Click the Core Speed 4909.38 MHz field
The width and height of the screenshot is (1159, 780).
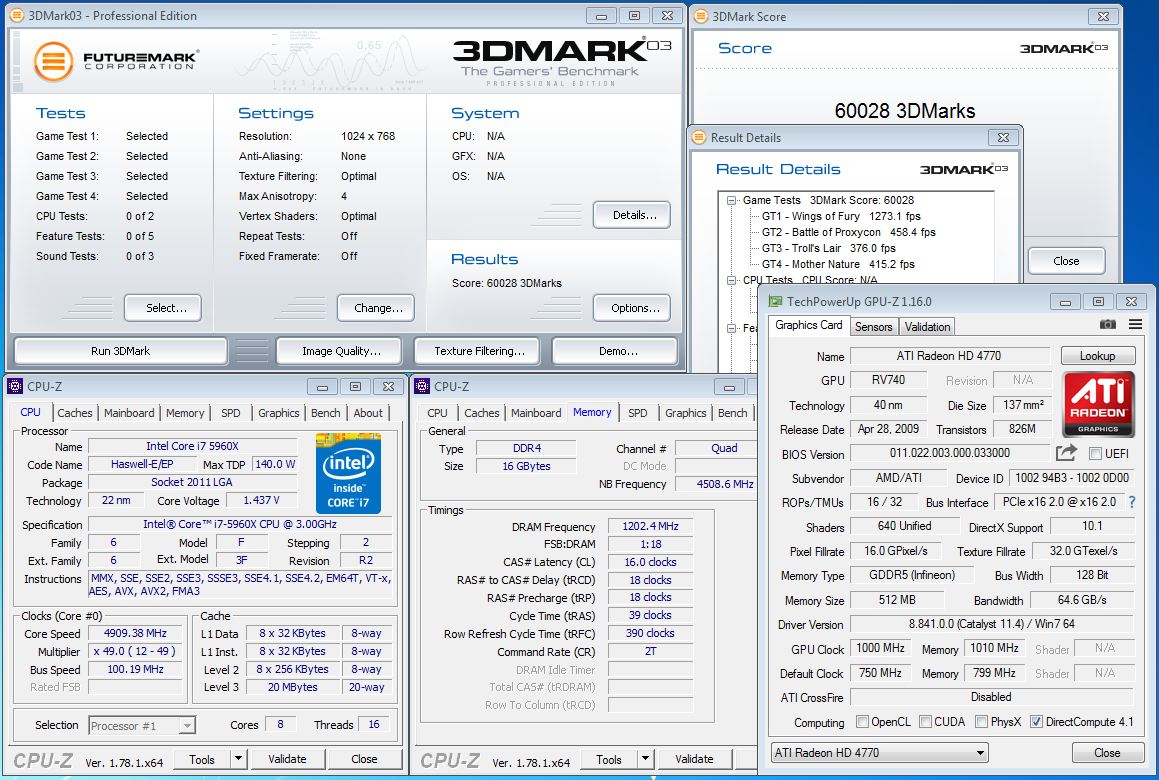click(x=135, y=633)
